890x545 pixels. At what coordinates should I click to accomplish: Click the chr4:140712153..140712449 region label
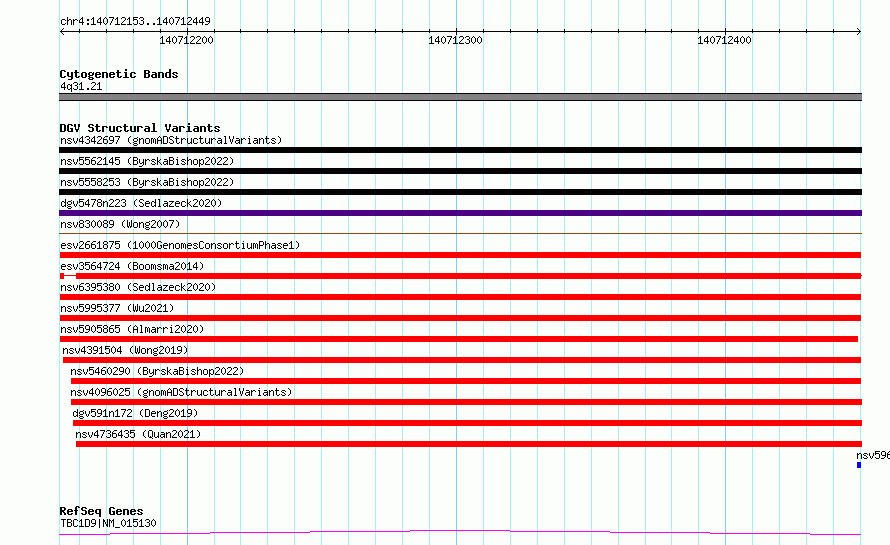tap(135, 21)
